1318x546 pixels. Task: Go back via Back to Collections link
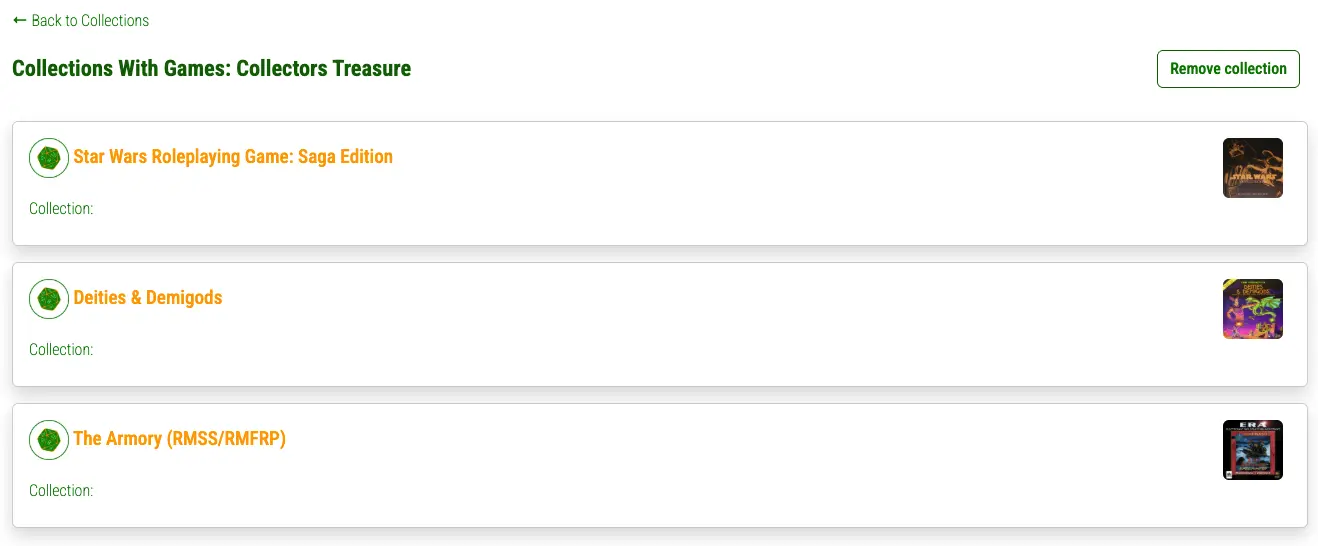click(x=81, y=20)
